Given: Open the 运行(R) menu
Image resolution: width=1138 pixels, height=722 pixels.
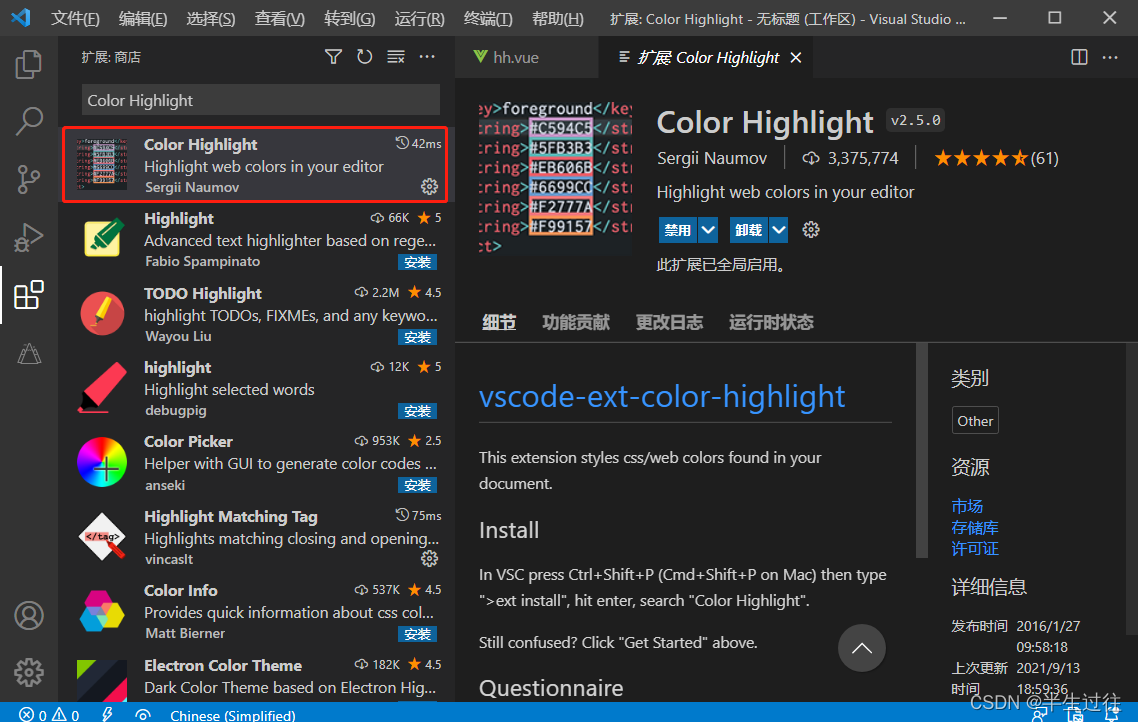Looking at the screenshot, I should click(419, 19).
